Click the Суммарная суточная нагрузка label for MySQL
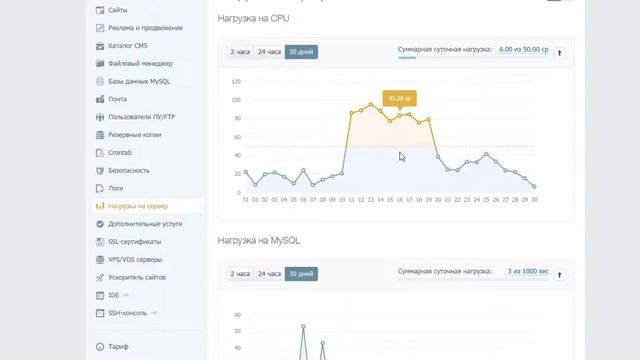Screen dimensions: 640x360 click(x=445, y=271)
